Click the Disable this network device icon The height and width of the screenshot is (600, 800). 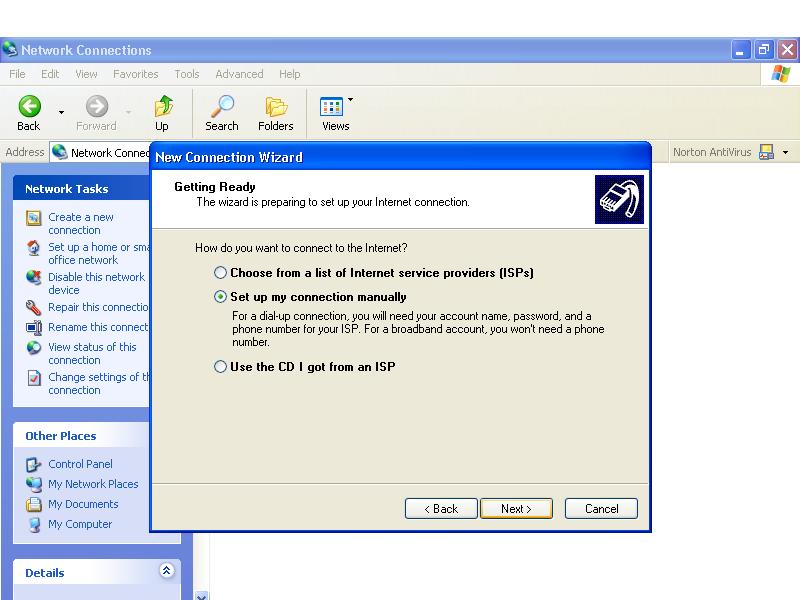point(34,278)
